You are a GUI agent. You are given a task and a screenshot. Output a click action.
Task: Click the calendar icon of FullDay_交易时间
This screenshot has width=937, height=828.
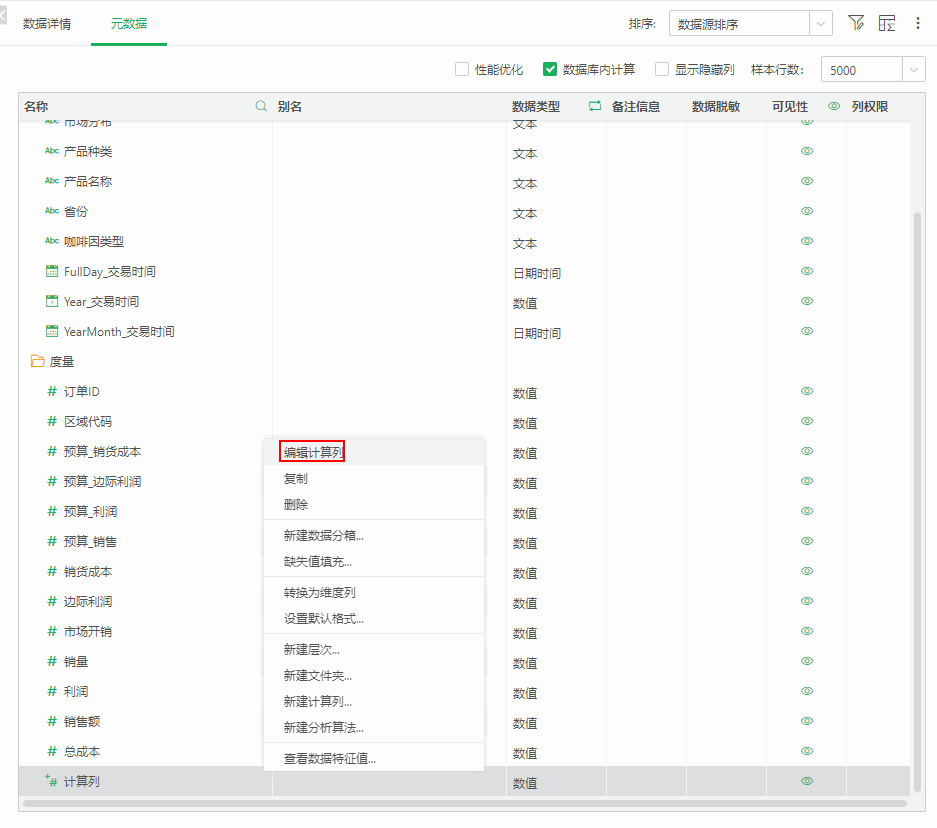[52, 271]
